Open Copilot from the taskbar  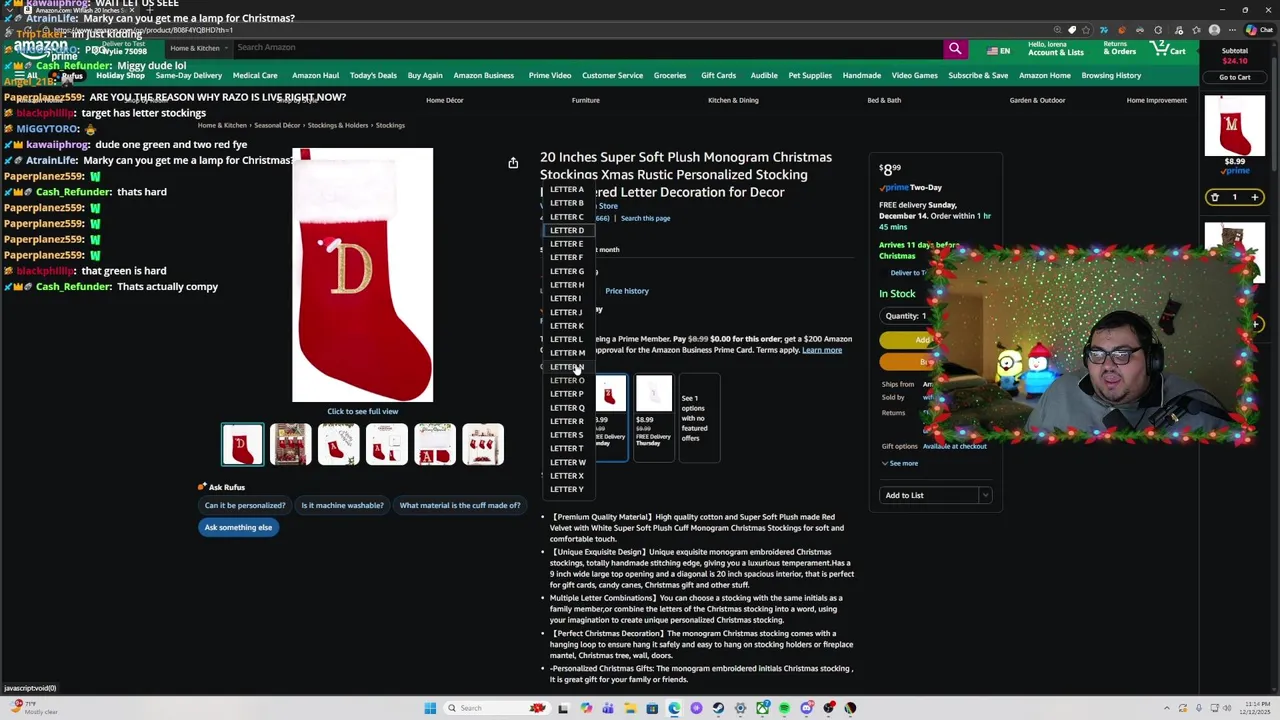coord(586,708)
